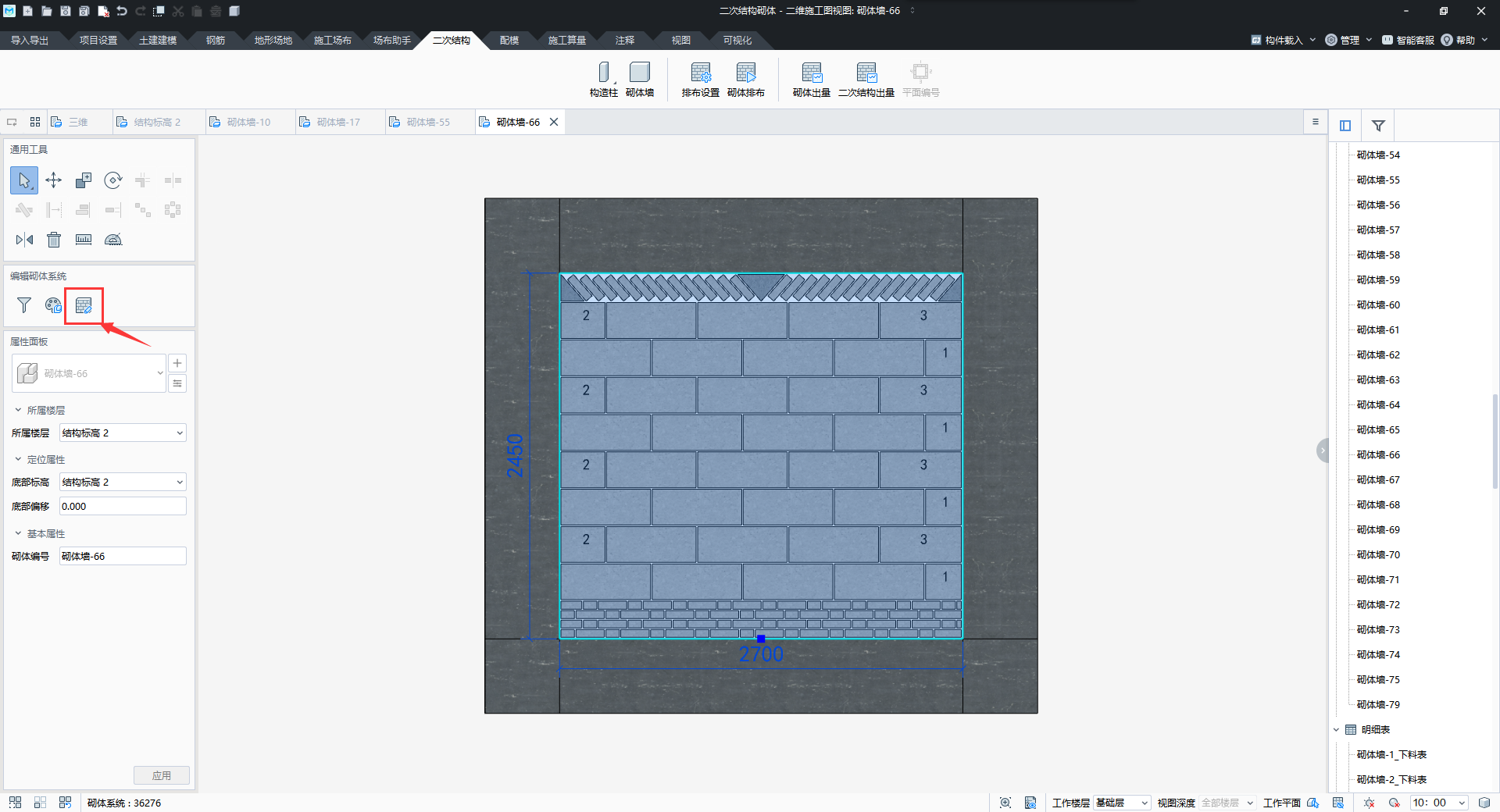Collapse the 基本属性 section
1500x812 pixels.
[x=18, y=534]
